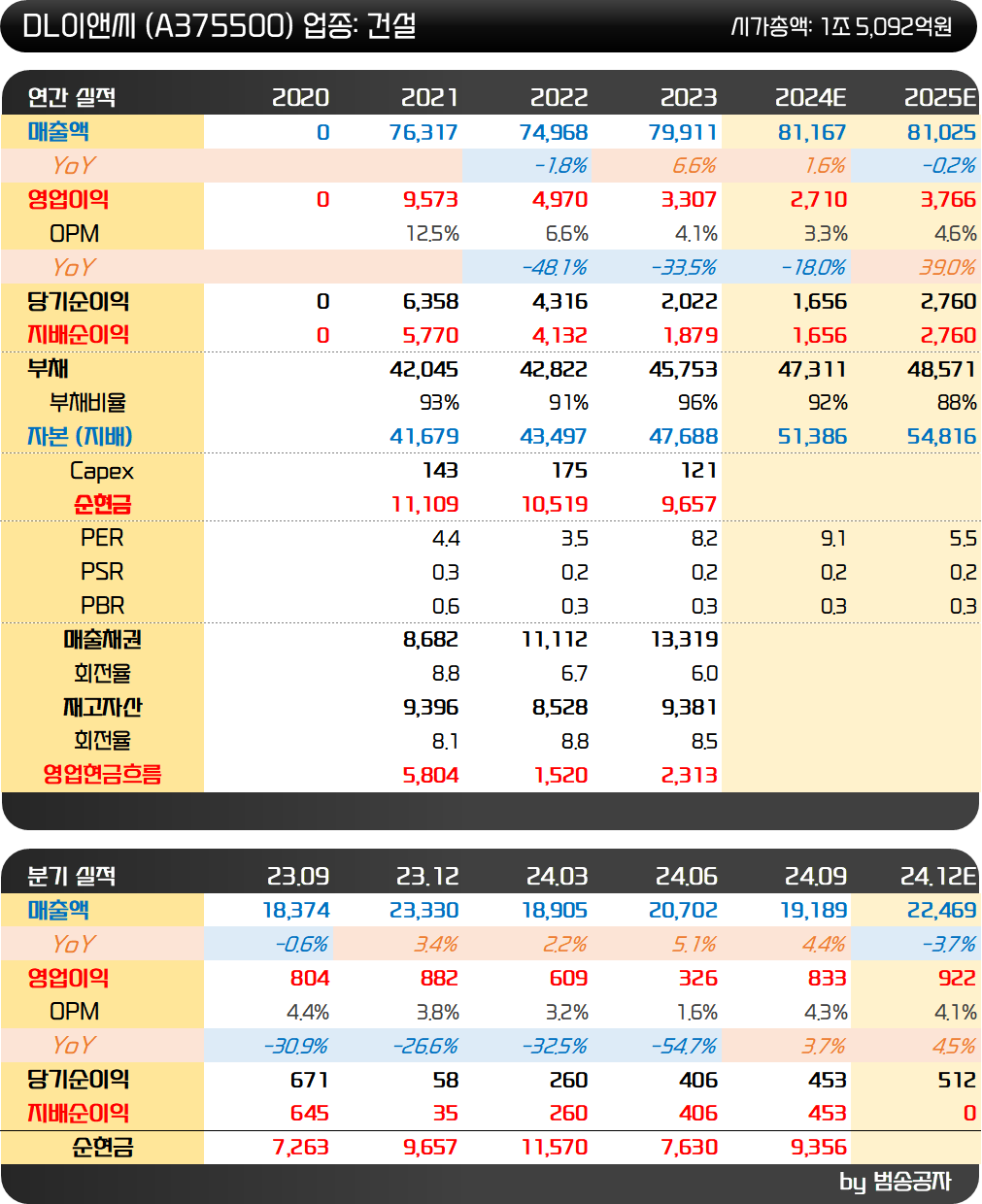The height and width of the screenshot is (1204, 982).
Task: Select 2024E equity value '51,386'
Action: pyautogui.click(x=812, y=437)
